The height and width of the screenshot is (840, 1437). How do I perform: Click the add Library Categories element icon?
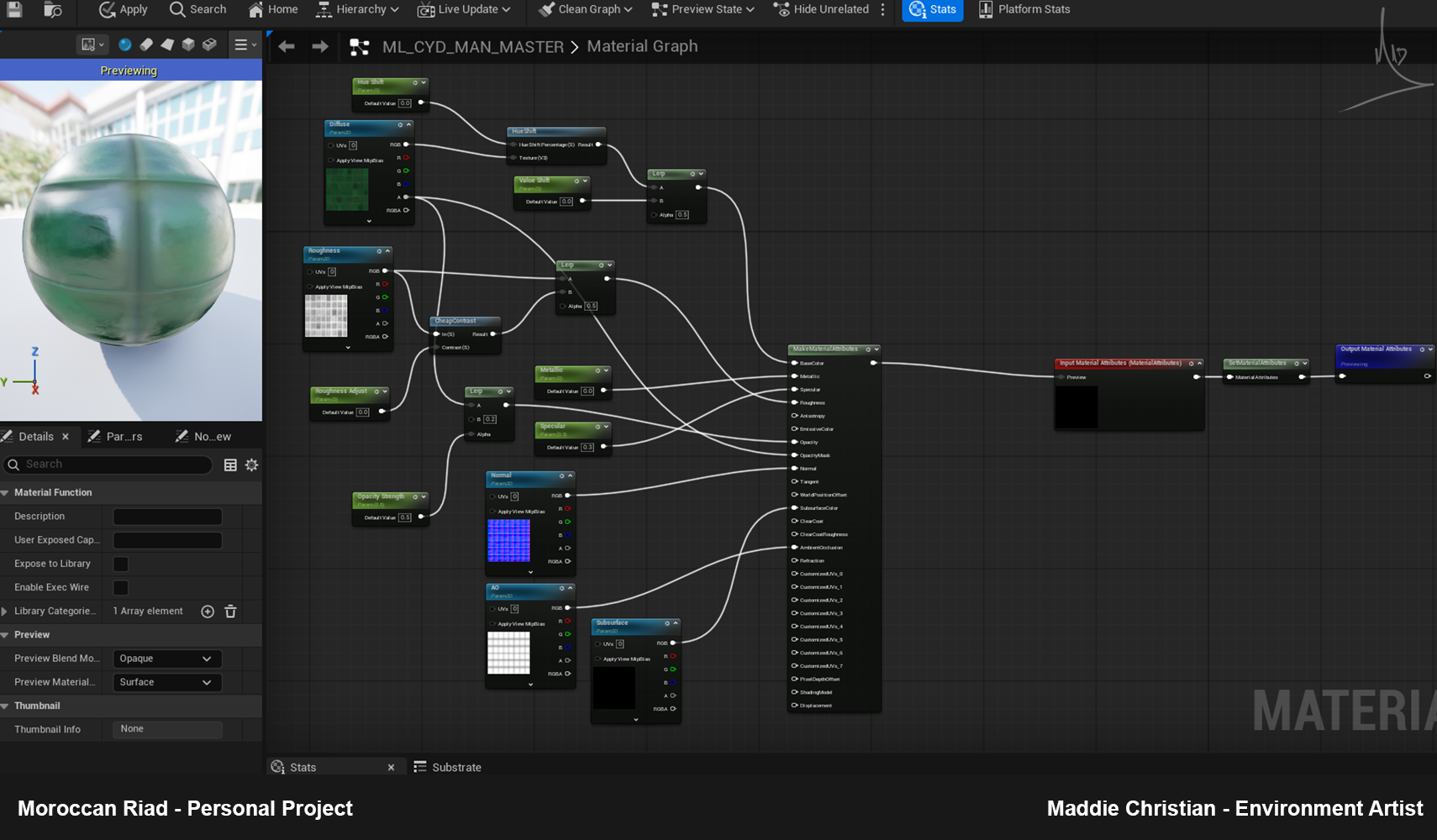(x=208, y=612)
